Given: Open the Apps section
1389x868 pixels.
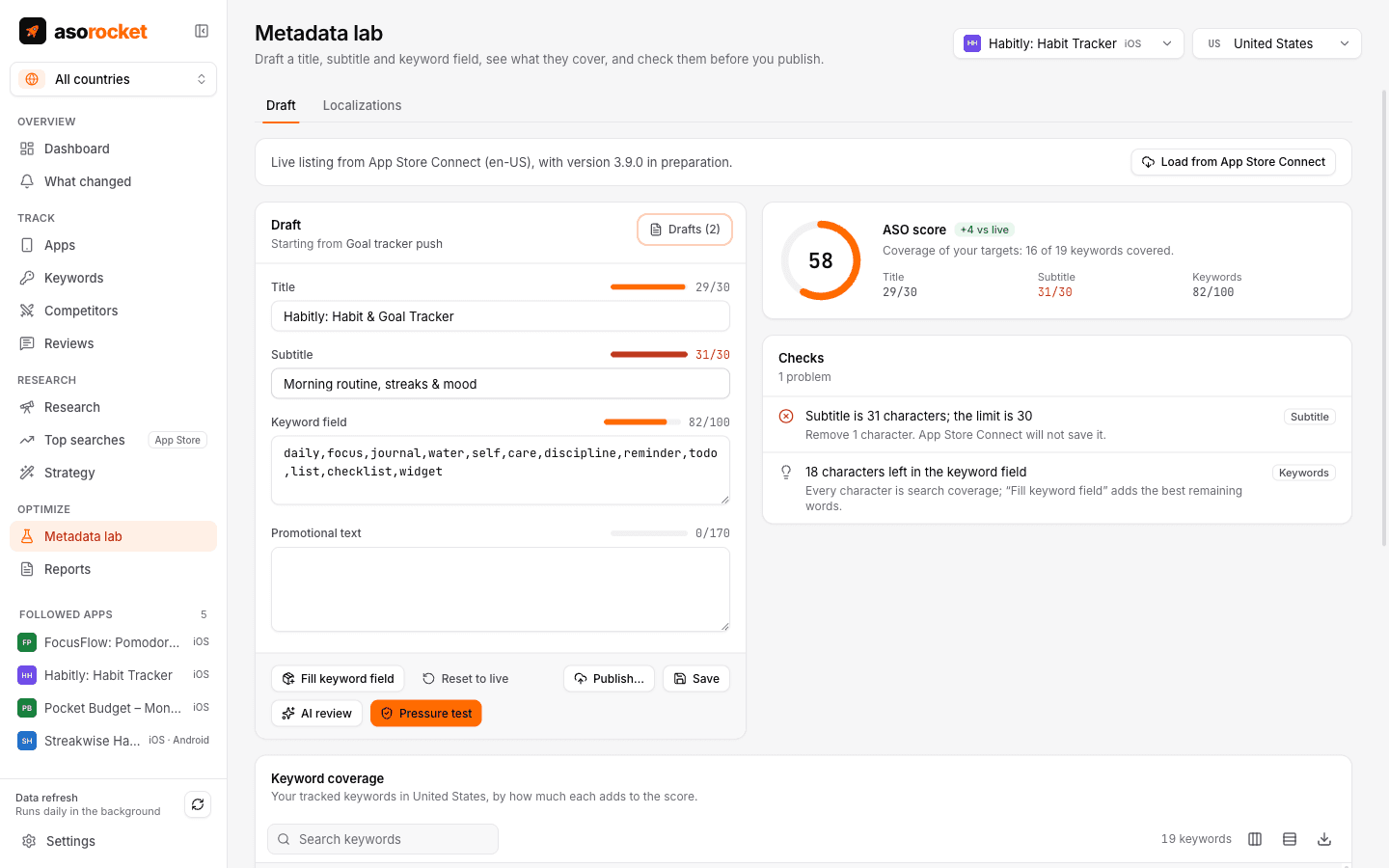Looking at the screenshot, I should (113, 245).
